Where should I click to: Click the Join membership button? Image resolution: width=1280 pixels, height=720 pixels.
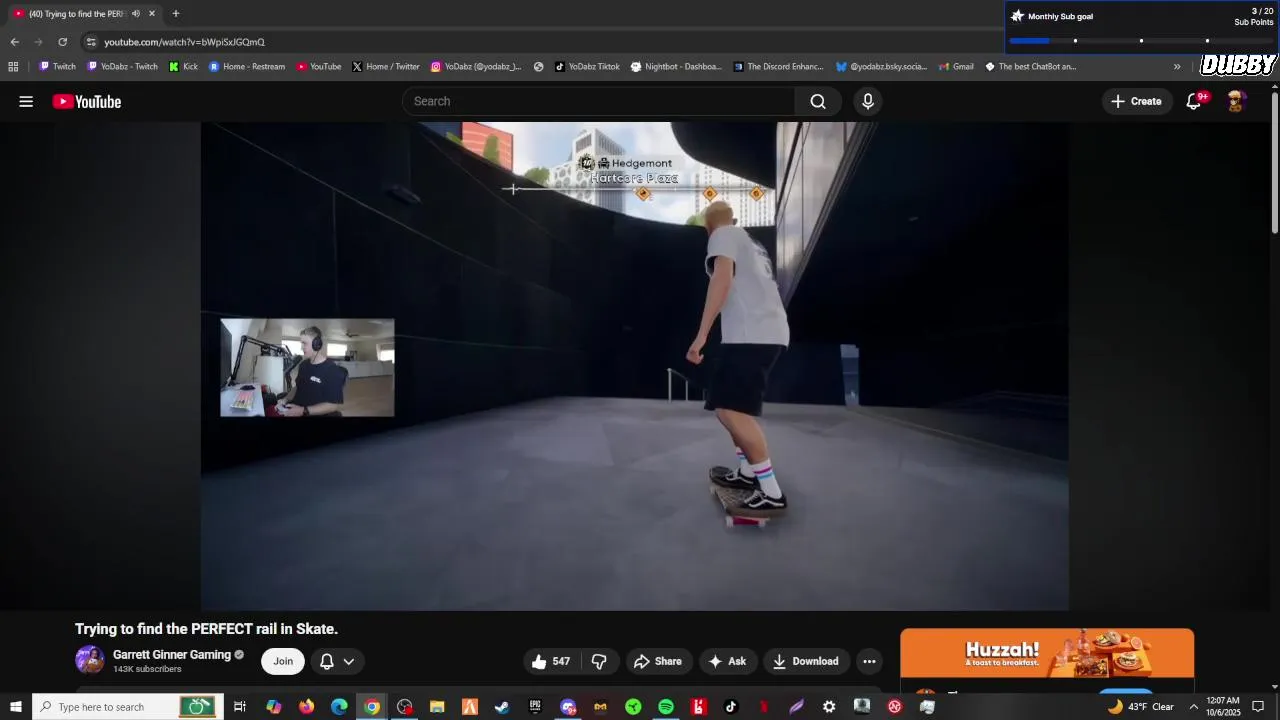click(283, 661)
